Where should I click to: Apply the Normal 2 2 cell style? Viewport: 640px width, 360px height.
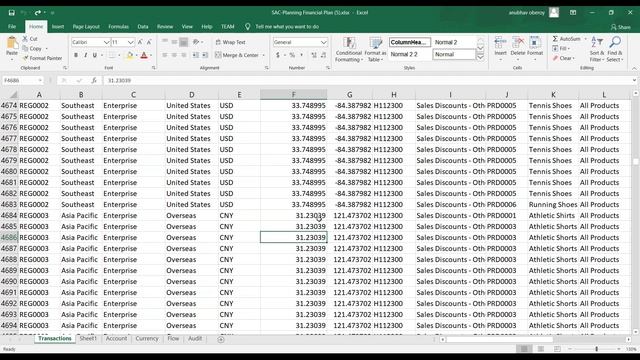[x=409, y=54]
